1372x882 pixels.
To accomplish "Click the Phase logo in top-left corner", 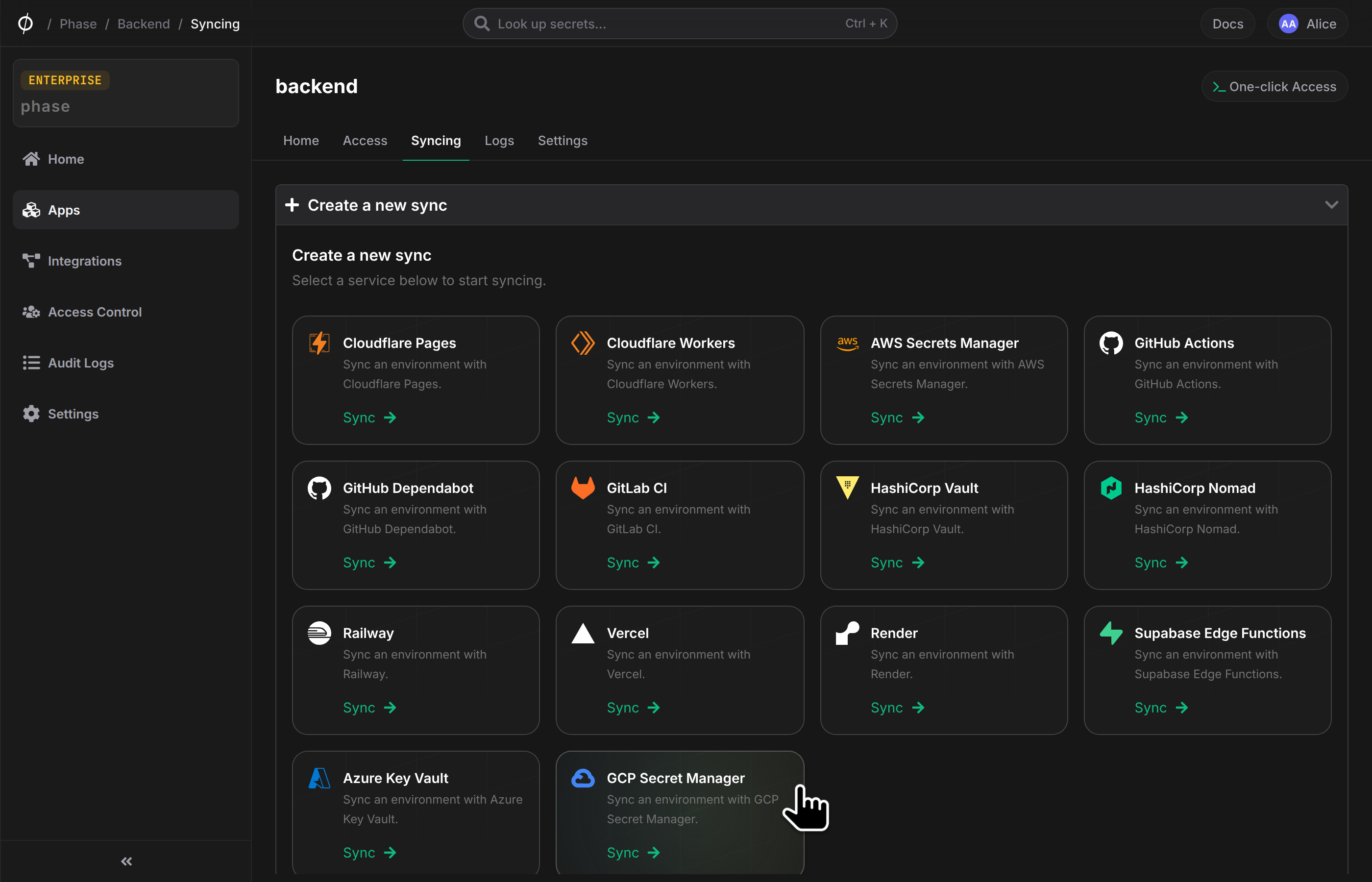I will click(x=25, y=24).
